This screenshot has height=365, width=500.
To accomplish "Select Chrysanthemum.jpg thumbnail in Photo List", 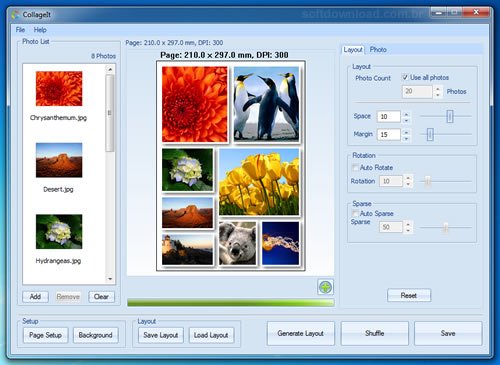I will (59, 89).
